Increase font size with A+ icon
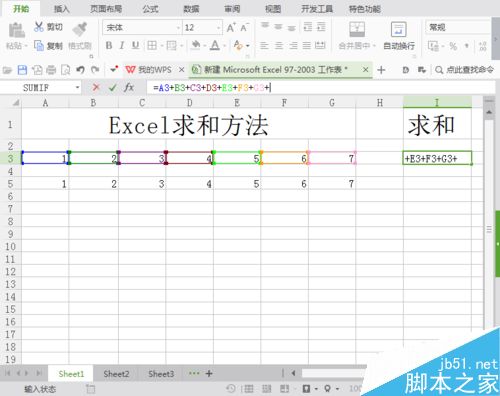 coord(231,27)
